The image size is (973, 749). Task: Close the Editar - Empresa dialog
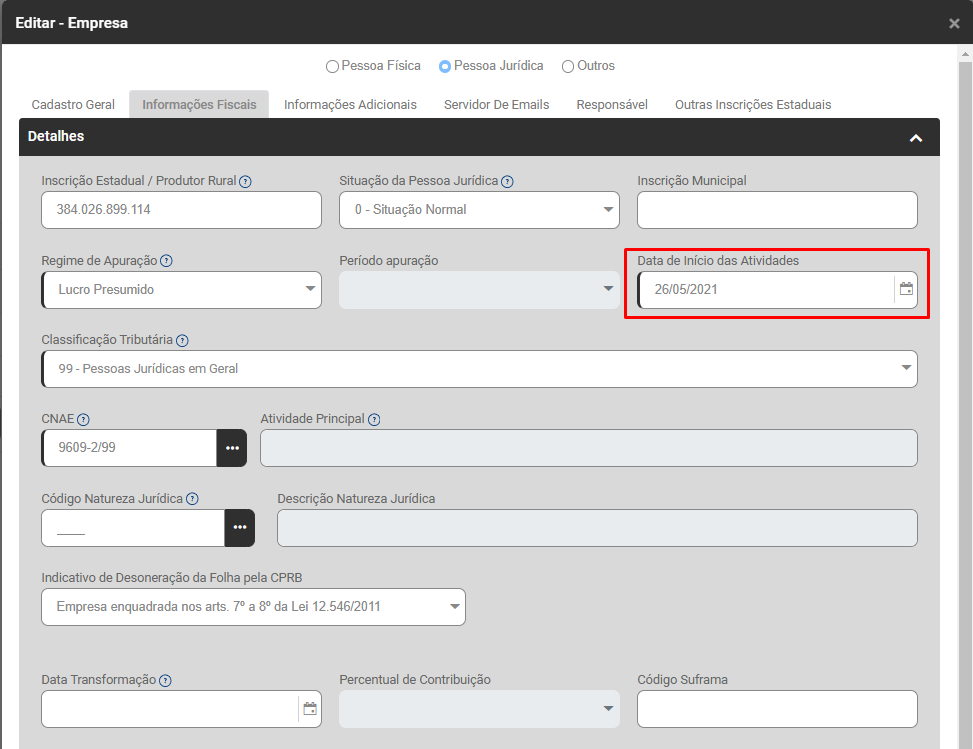pos(954,23)
